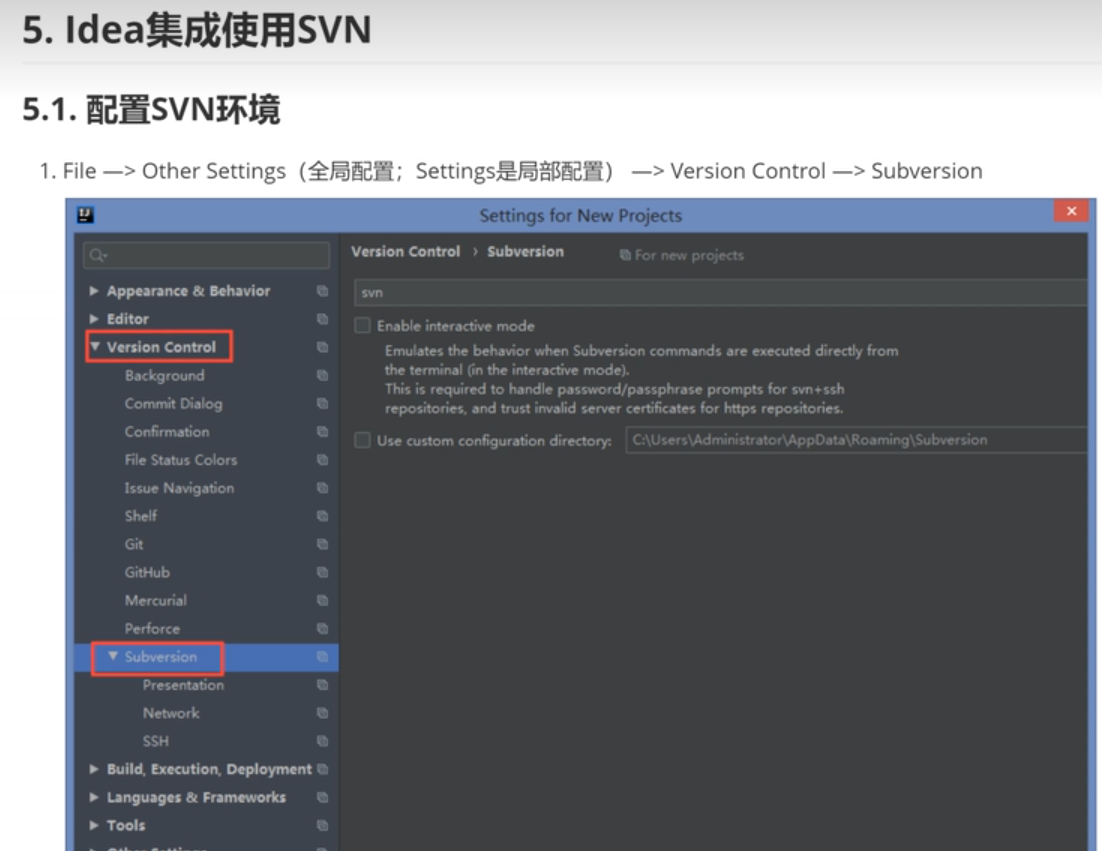
Task: Select Presentation under Subversion
Action: pyautogui.click(x=183, y=685)
